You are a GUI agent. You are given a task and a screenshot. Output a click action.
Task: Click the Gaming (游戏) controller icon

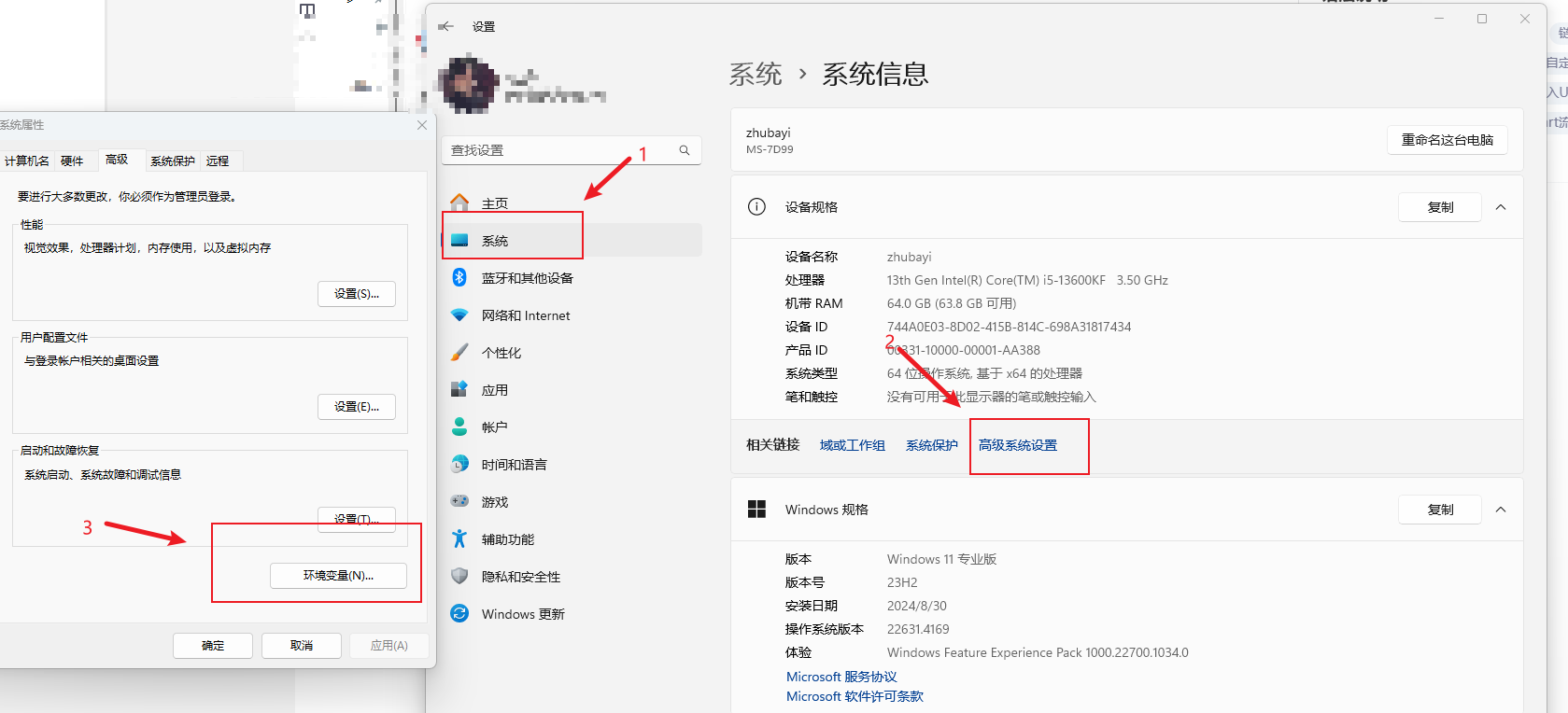click(x=459, y=501)
